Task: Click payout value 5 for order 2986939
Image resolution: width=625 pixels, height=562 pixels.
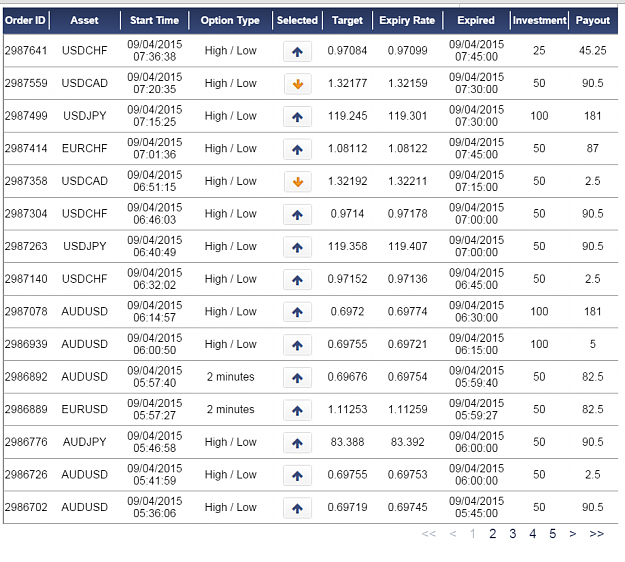Action: click(x=593, y=344)
